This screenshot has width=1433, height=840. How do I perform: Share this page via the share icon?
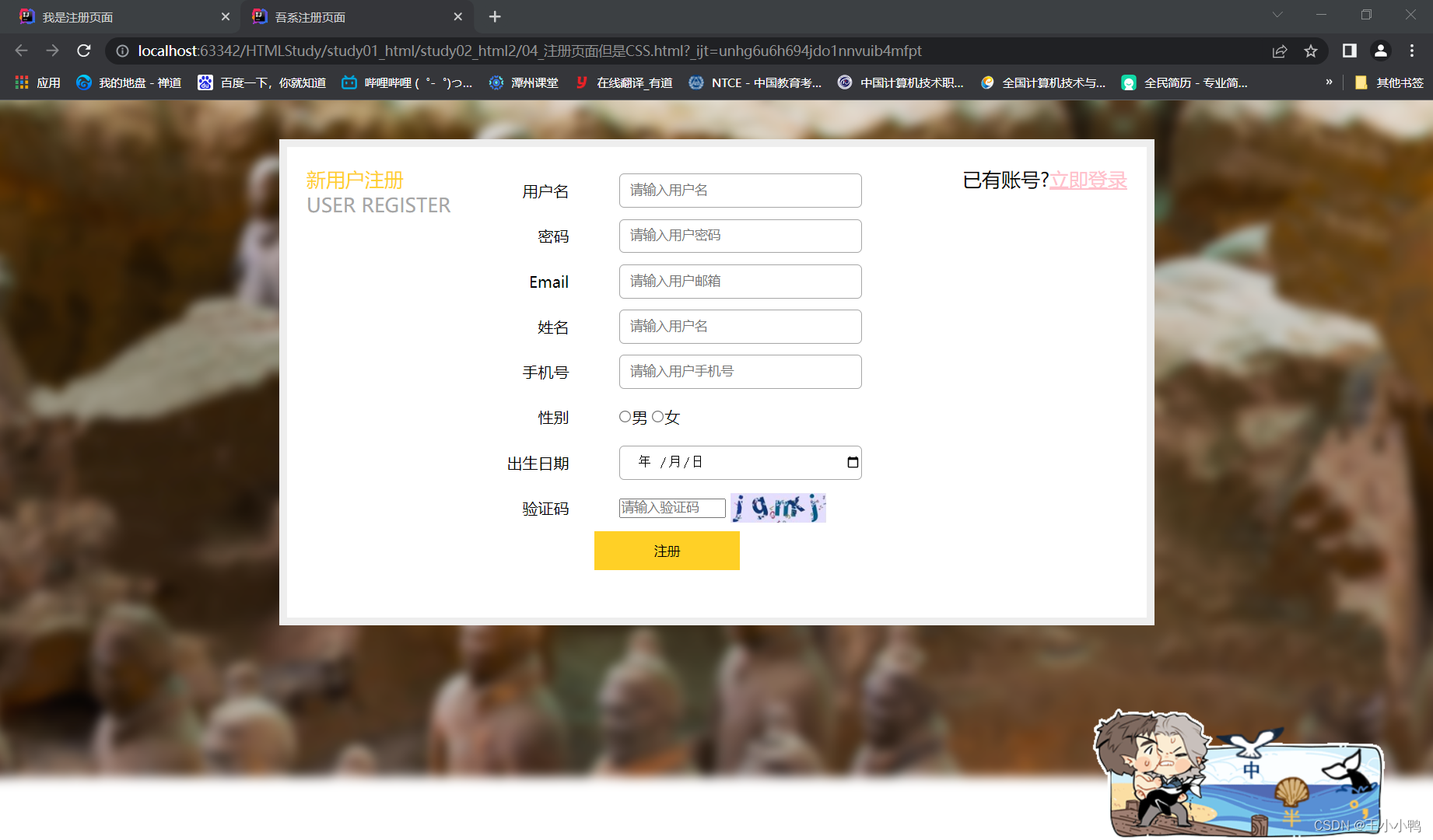pyautogui.click(x=1280, y=51)
